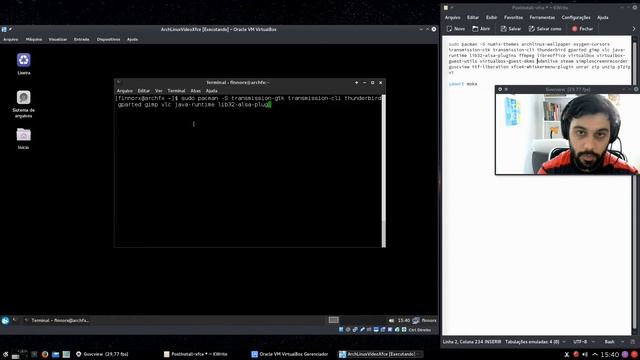The height and width of the screenshot is (360, 640).
Task: Click purple circular icon in host tray
Action: tap(625, 354)
